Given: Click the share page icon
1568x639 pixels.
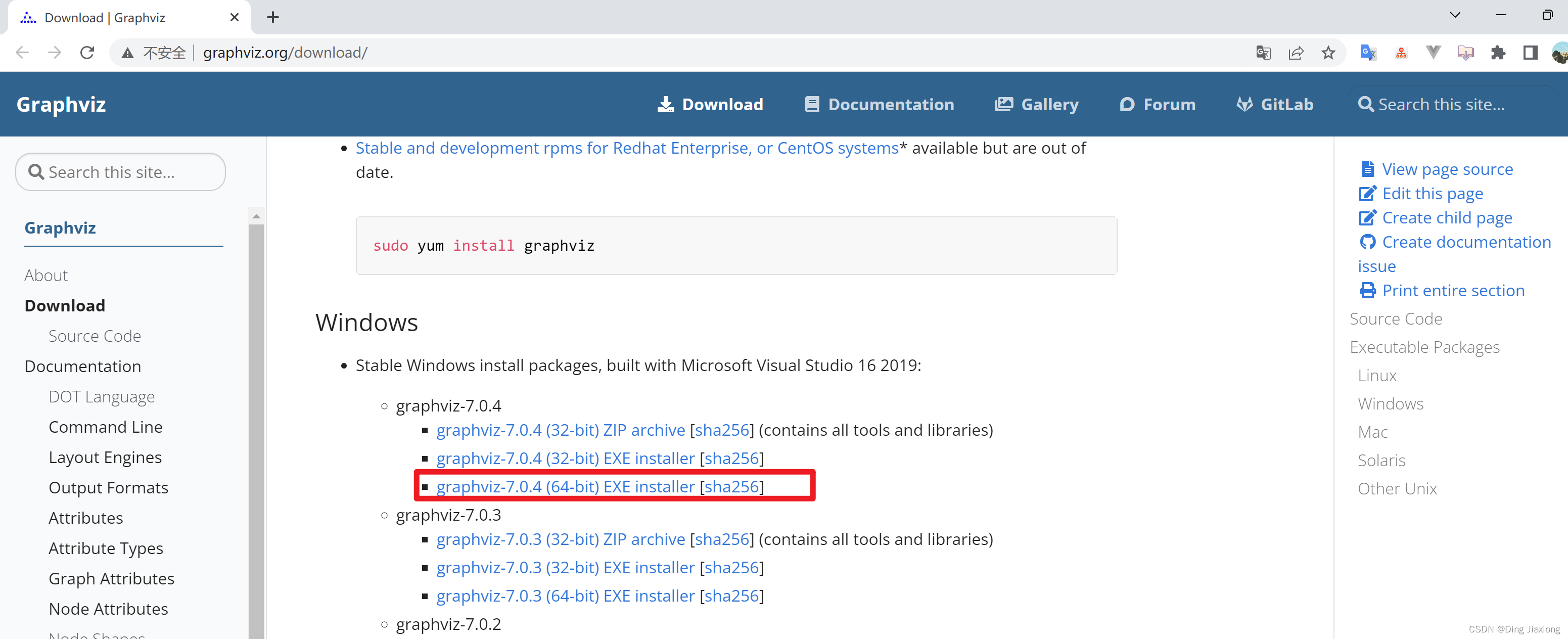Looking at the screenshot, I should point(1296,53).
